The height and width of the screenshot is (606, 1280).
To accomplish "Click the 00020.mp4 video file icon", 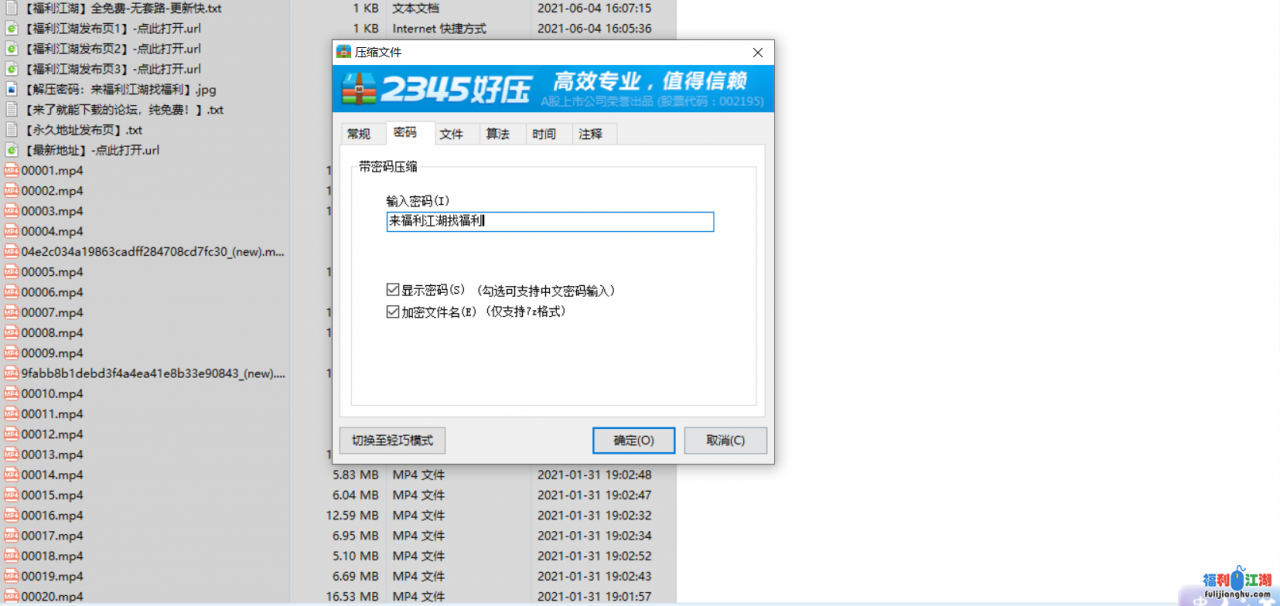I will point(11,597).
